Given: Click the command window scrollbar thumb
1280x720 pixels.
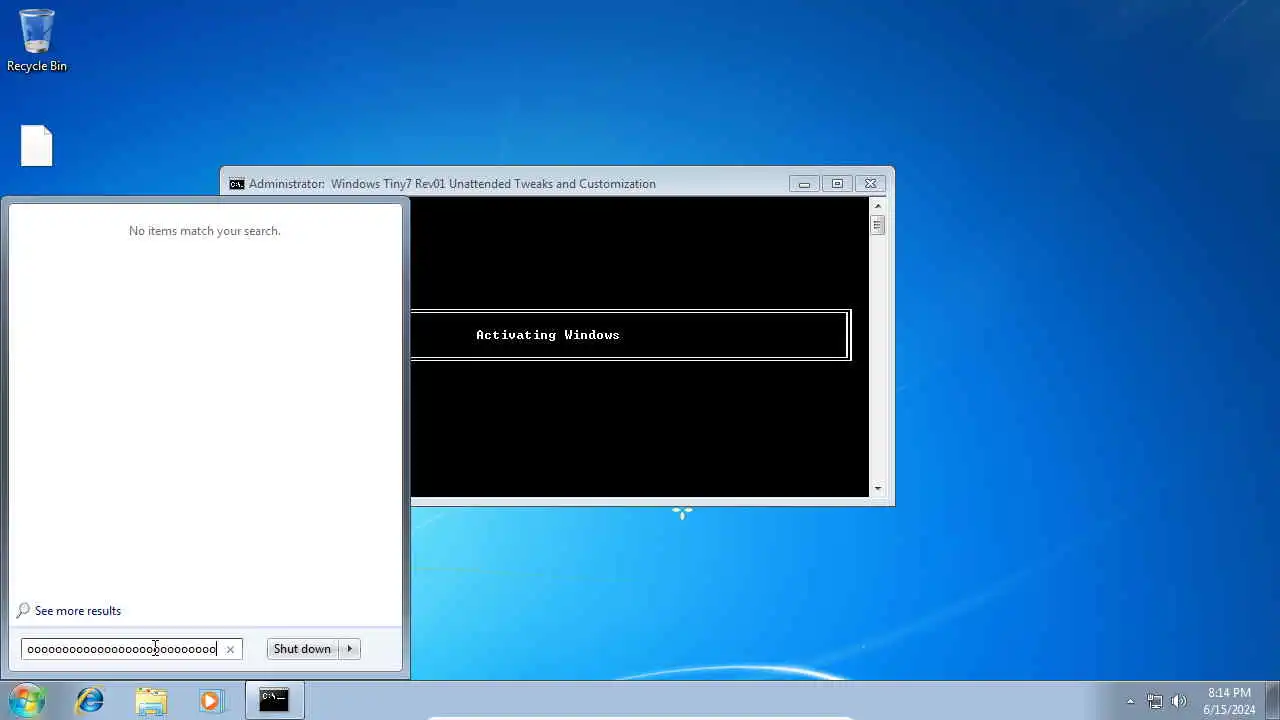Looking at the screenshot, I should tap(878, 225).
